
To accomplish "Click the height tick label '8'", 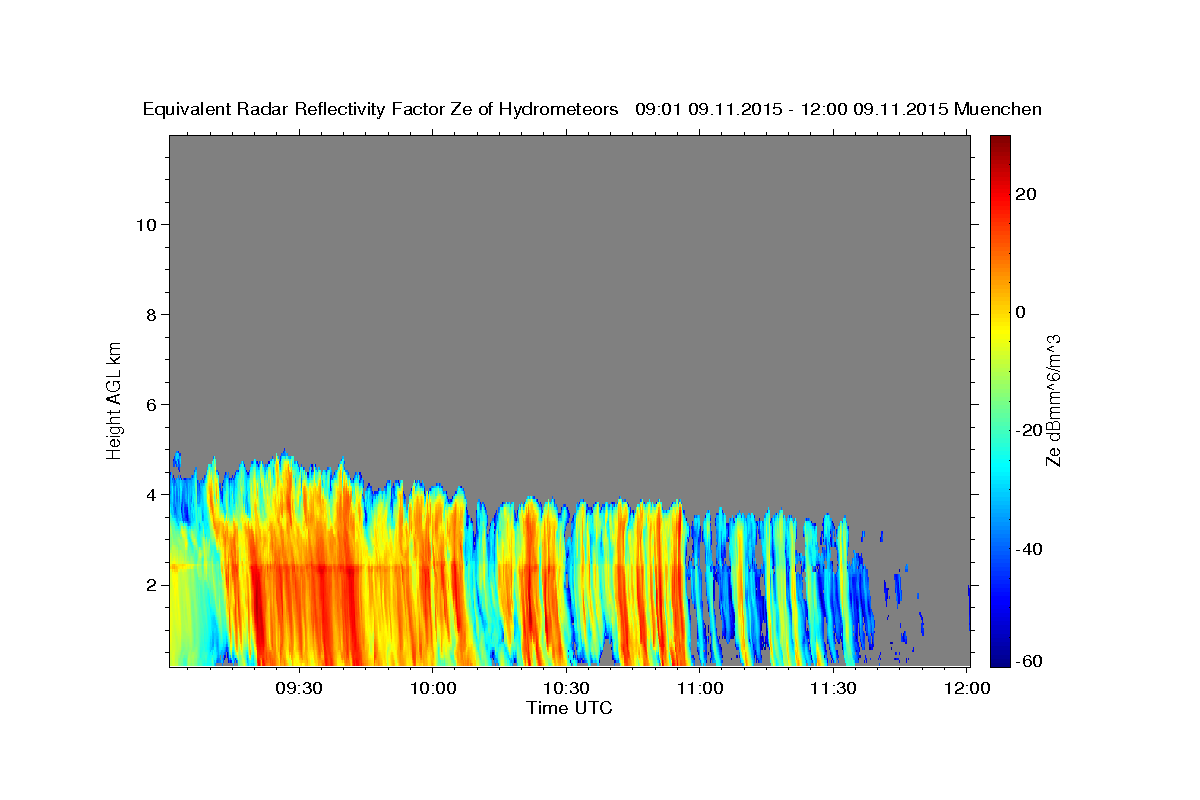I will pyautogui.click(x=151, y=314).
